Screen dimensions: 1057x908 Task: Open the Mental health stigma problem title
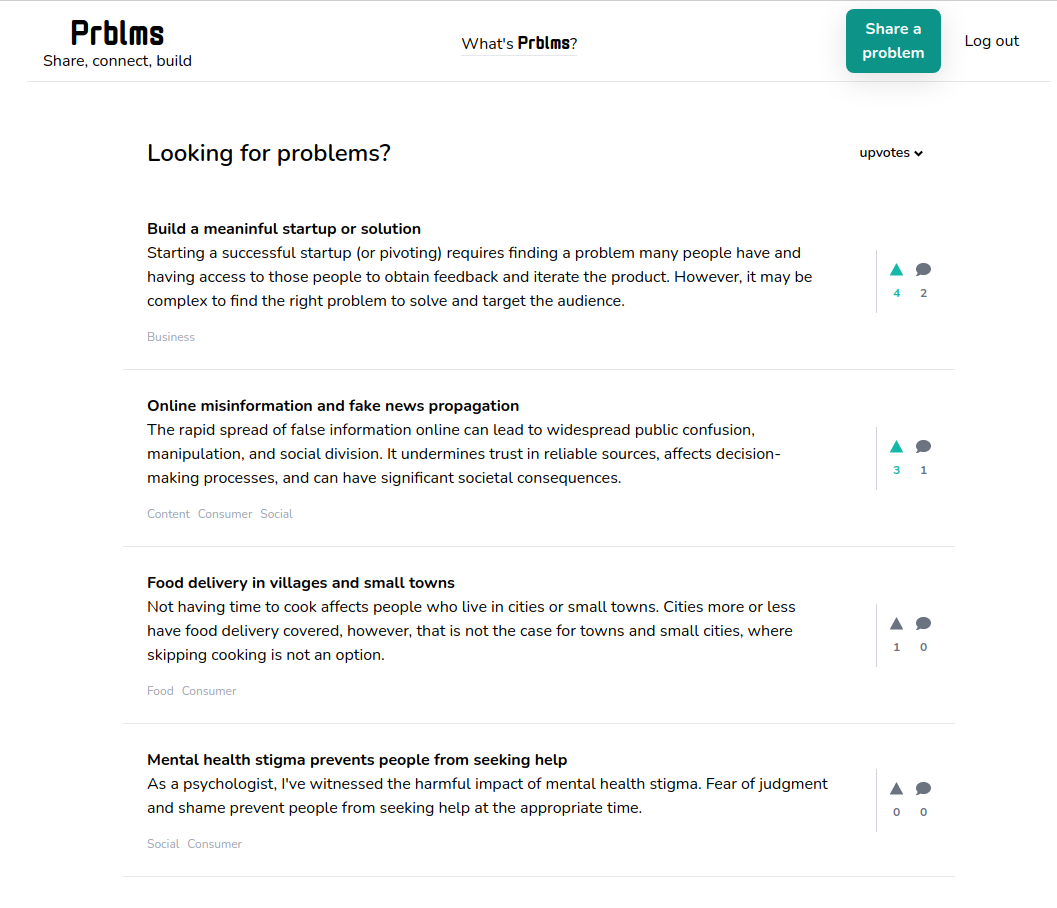[357, 760]
